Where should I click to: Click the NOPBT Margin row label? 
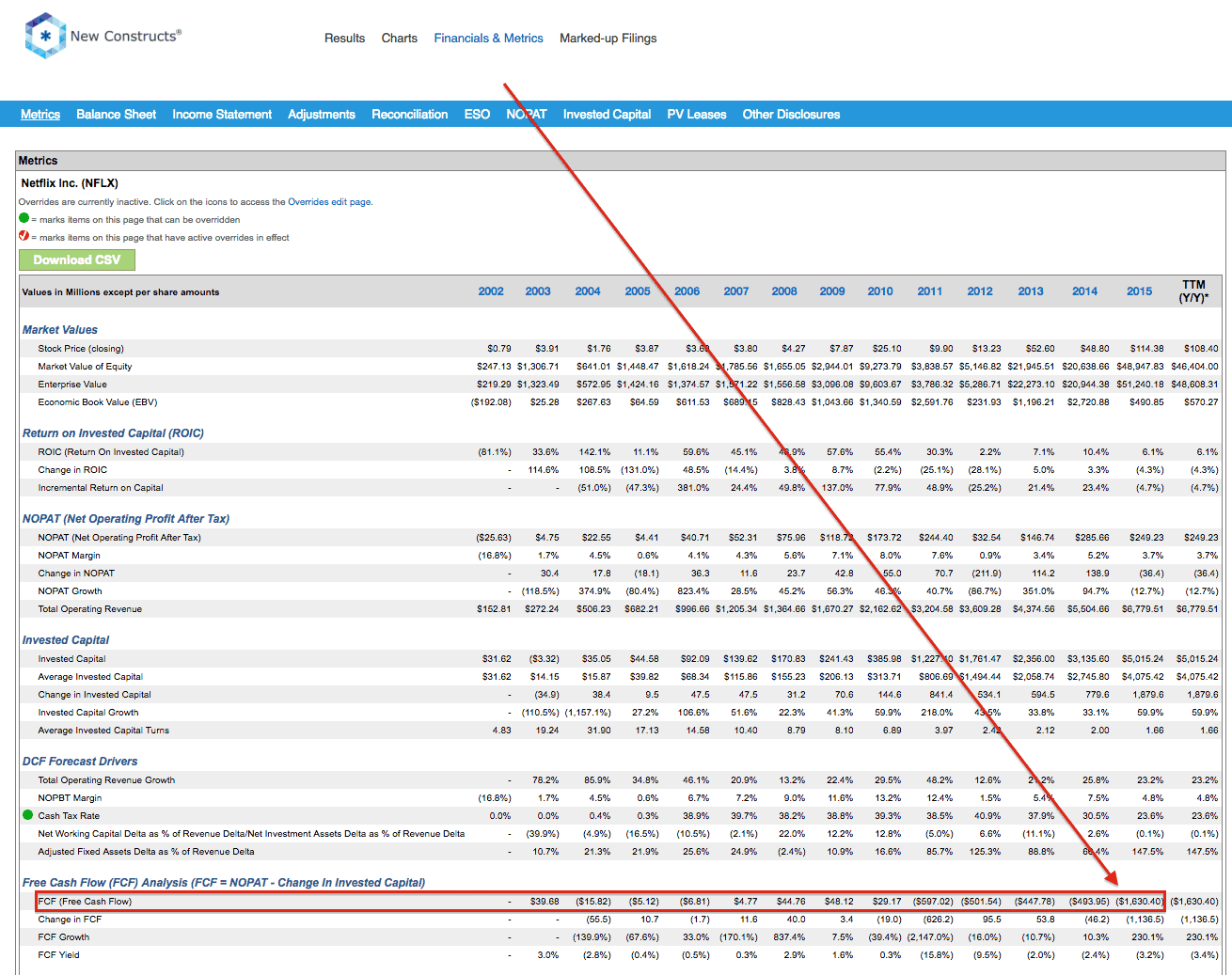click(70, 798)
